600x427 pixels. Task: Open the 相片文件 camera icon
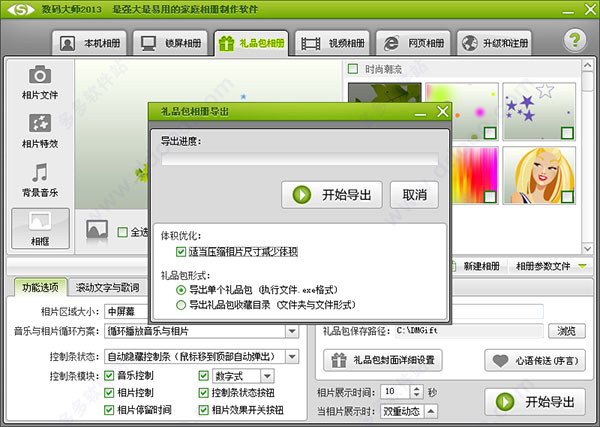click(x=40, y=75)
